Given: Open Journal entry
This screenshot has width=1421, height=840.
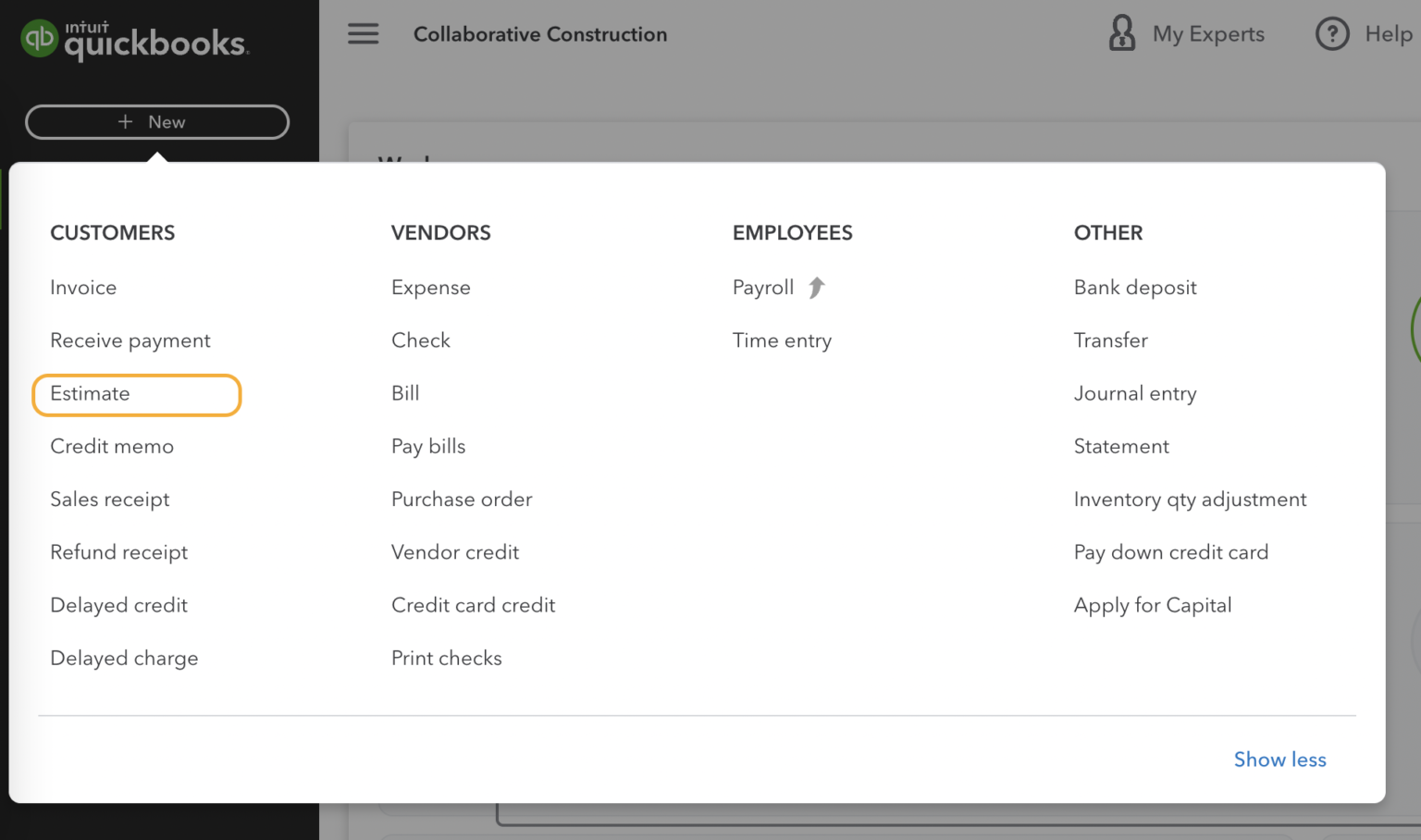Looking at the screenshot, I should coord(1135,393).
